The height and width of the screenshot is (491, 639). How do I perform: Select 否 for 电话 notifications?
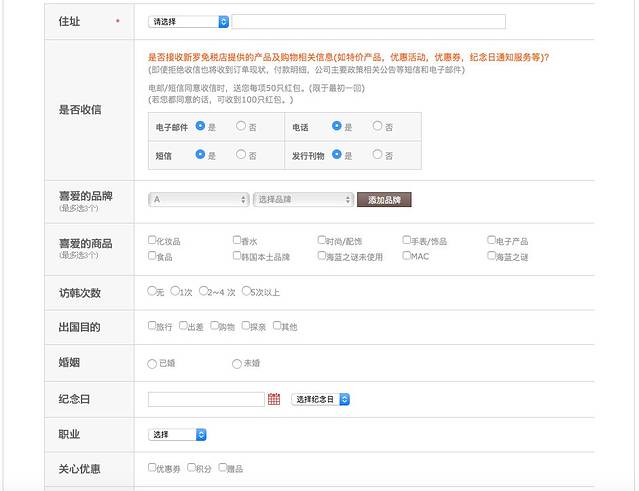[377, 126]
